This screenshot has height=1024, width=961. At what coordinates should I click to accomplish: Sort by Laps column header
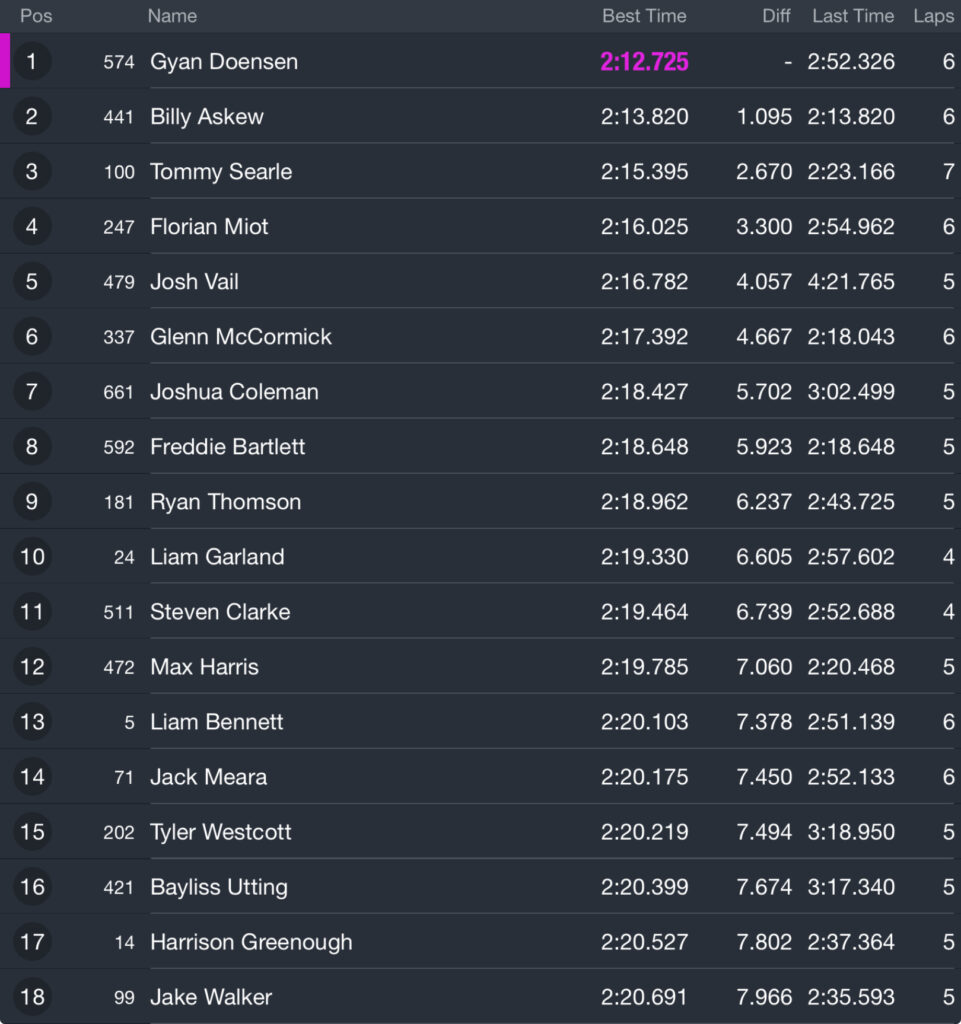(x=933, y=16)
